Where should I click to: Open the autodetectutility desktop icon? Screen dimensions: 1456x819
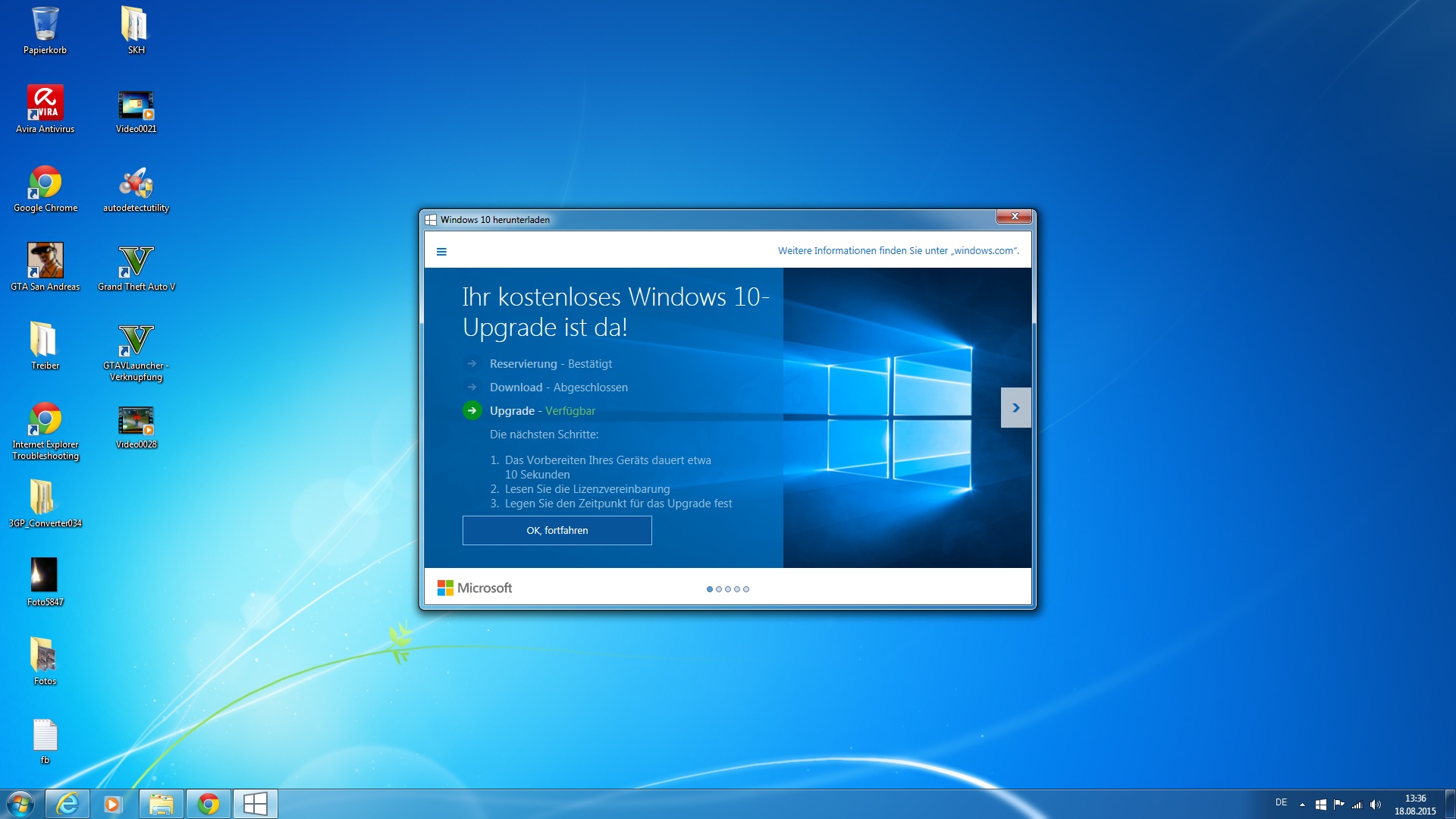click(136, 183)
